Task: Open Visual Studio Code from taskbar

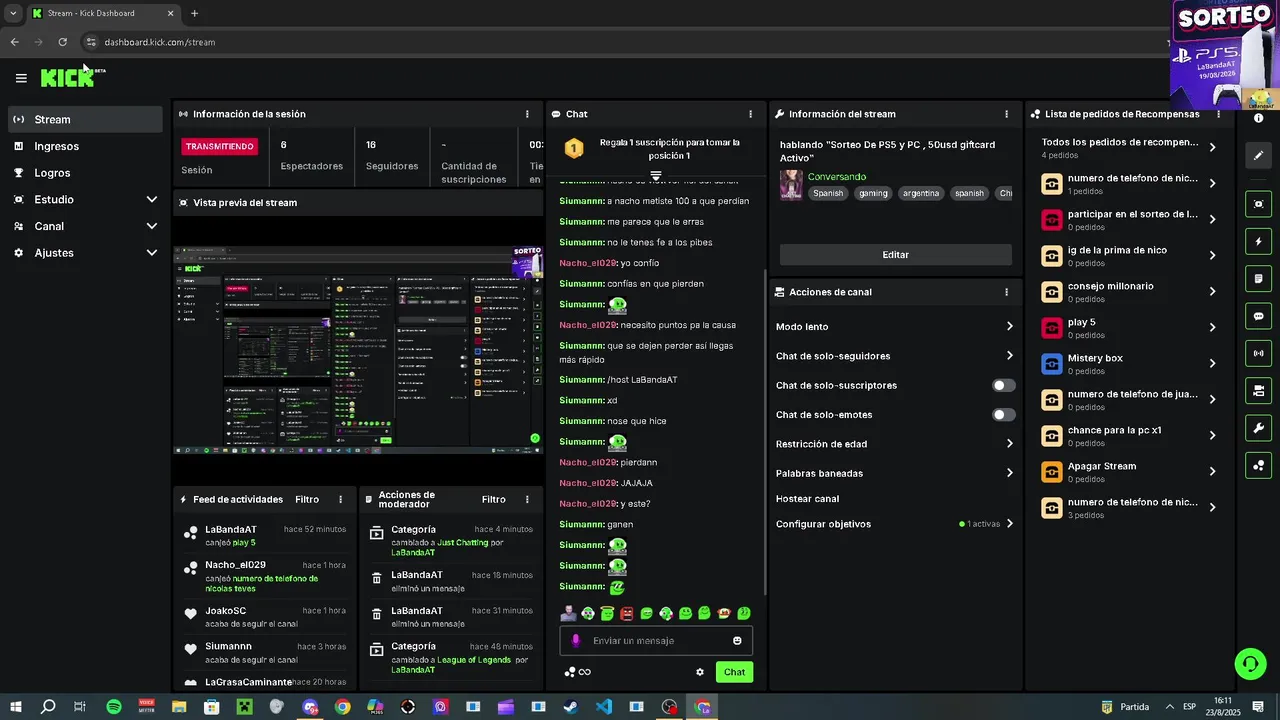Action: coord(604,707)
